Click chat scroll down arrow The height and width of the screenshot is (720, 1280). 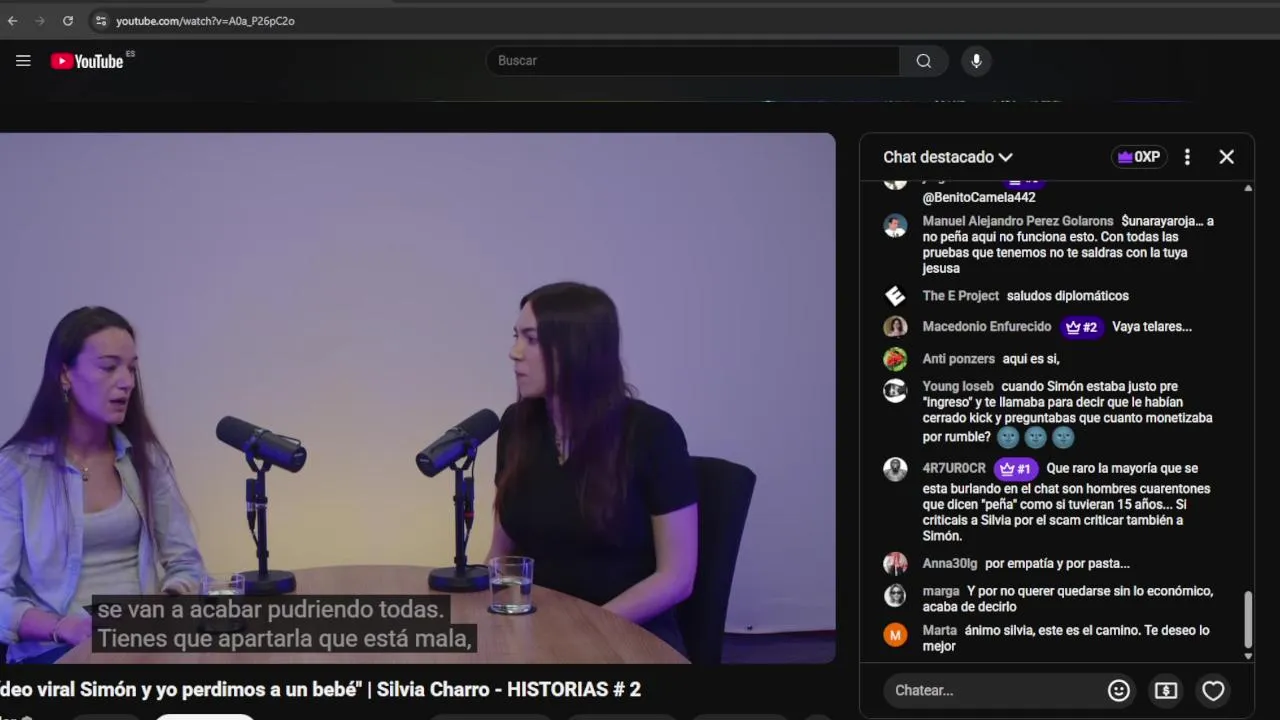click(x=1247, y=656)
